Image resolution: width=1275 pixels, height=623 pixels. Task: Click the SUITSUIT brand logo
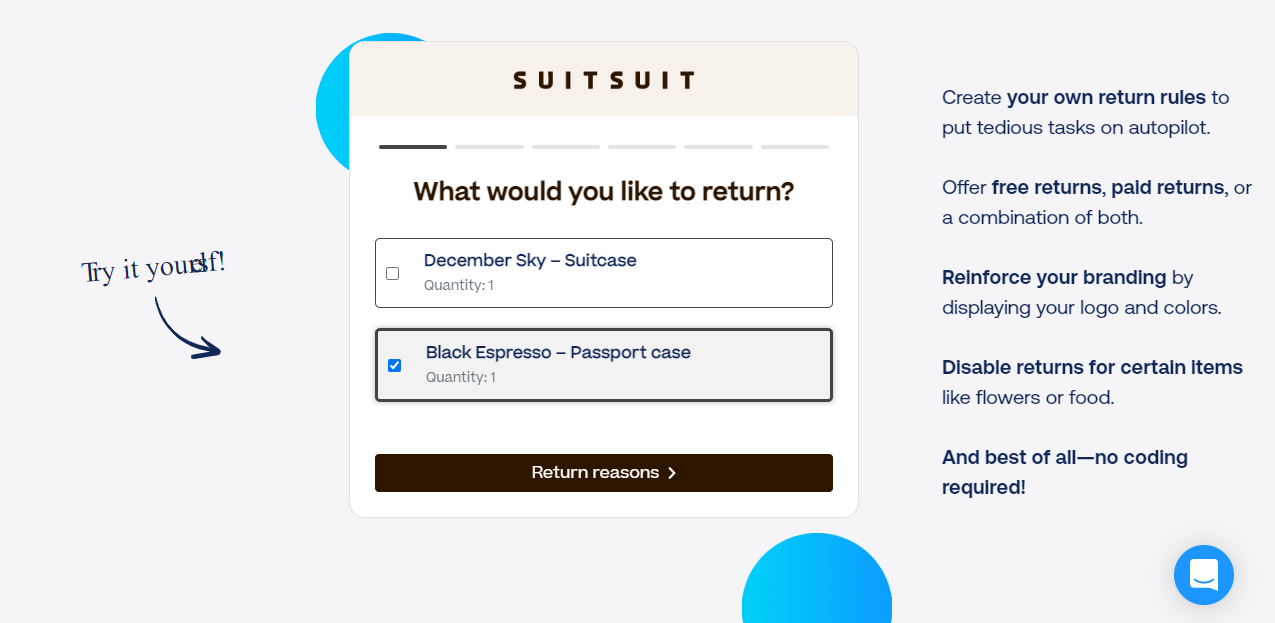coord(604,80)
